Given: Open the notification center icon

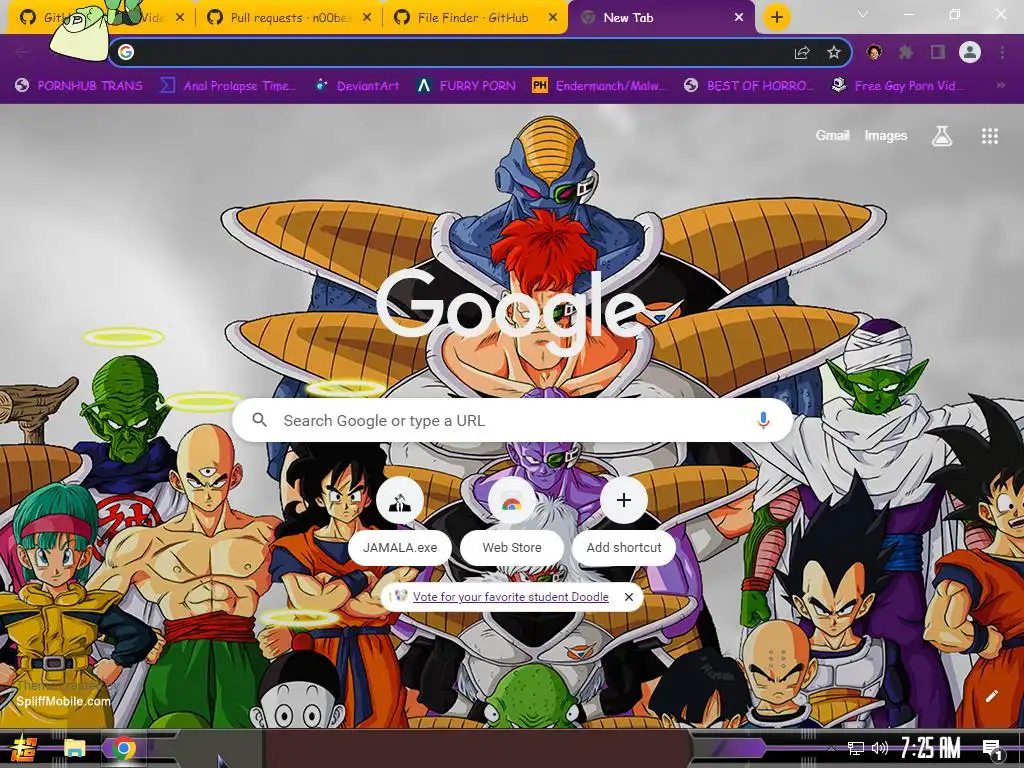Looking at the screenshot, I should [993, 748].
